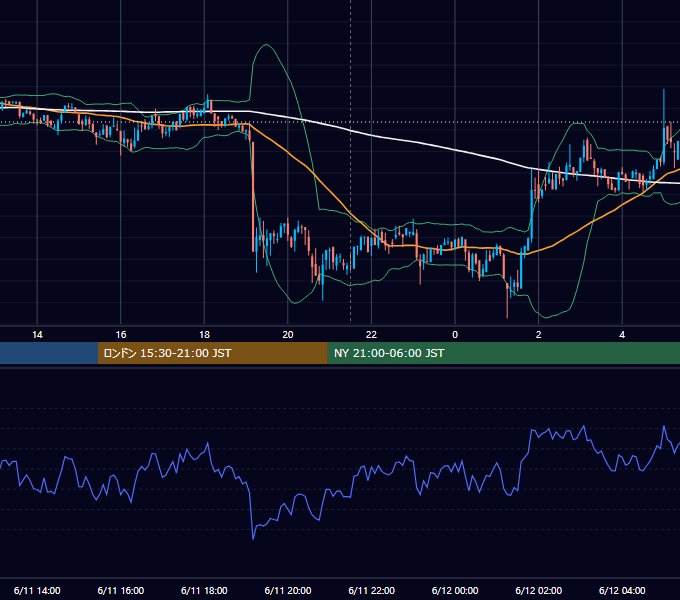Click the 6/11 20:00 label on oscillator axis

point(288,590)
